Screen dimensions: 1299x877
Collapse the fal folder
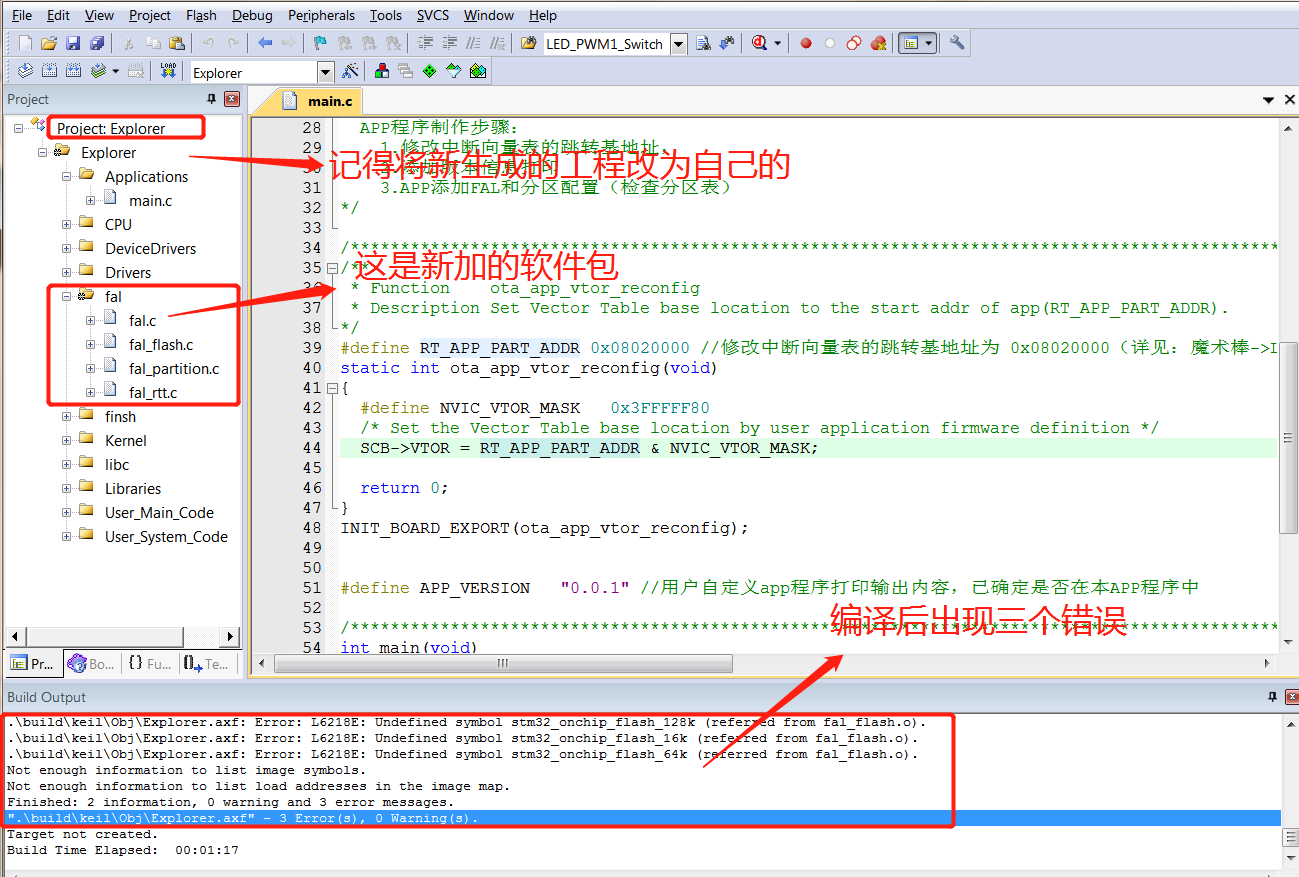pyautogui.click(x=66, y=297)
